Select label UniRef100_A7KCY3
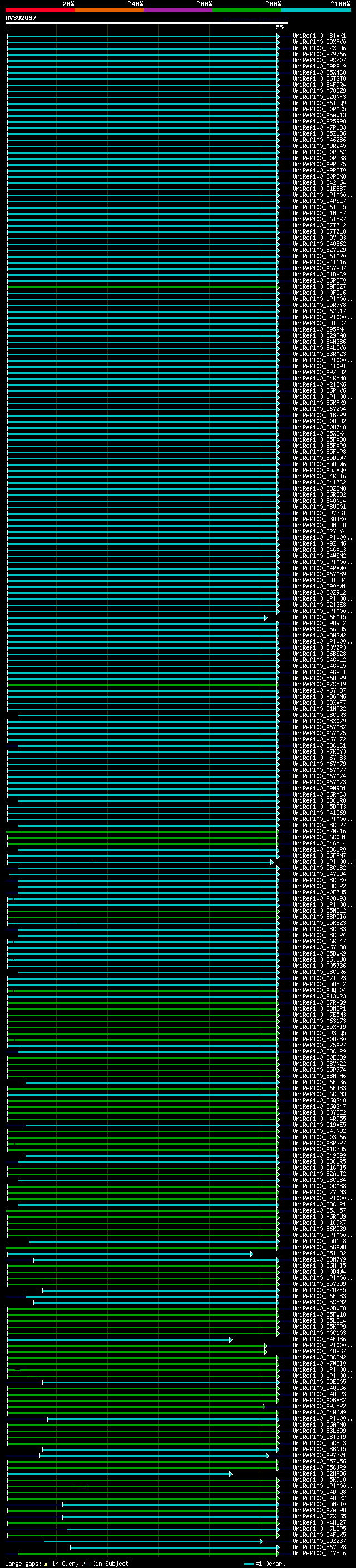356x1568 pixels. (319, 752)
